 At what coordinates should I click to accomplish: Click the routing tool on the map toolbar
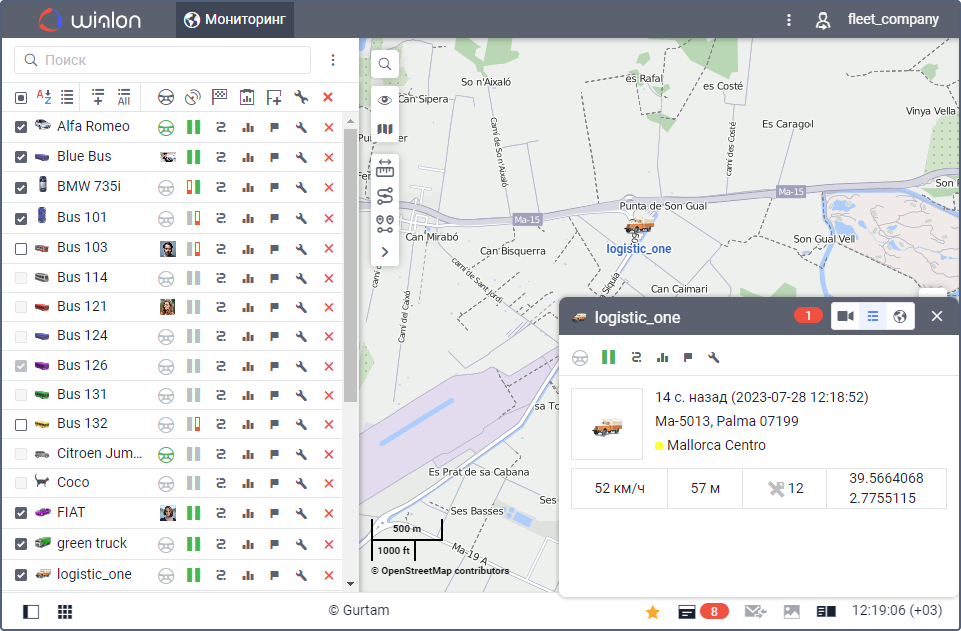[x=385, y=196]
